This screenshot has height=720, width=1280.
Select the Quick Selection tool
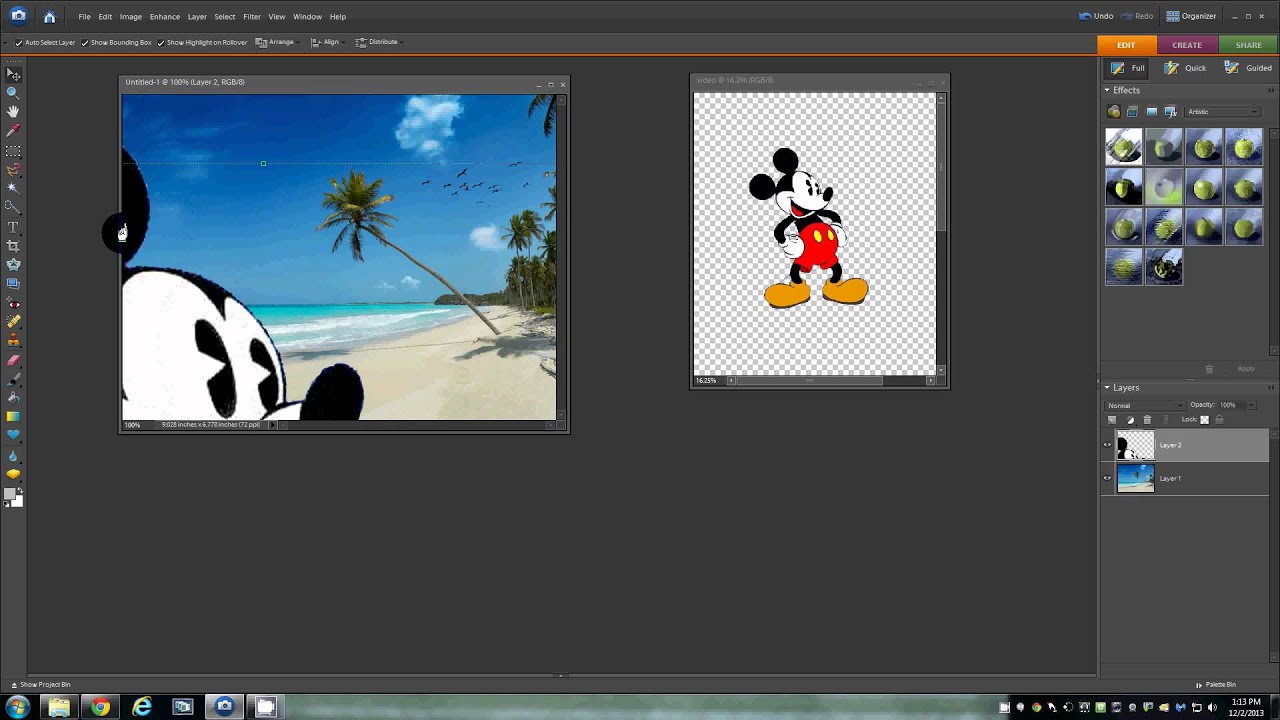pyautogui.click(x=13, y=208)
